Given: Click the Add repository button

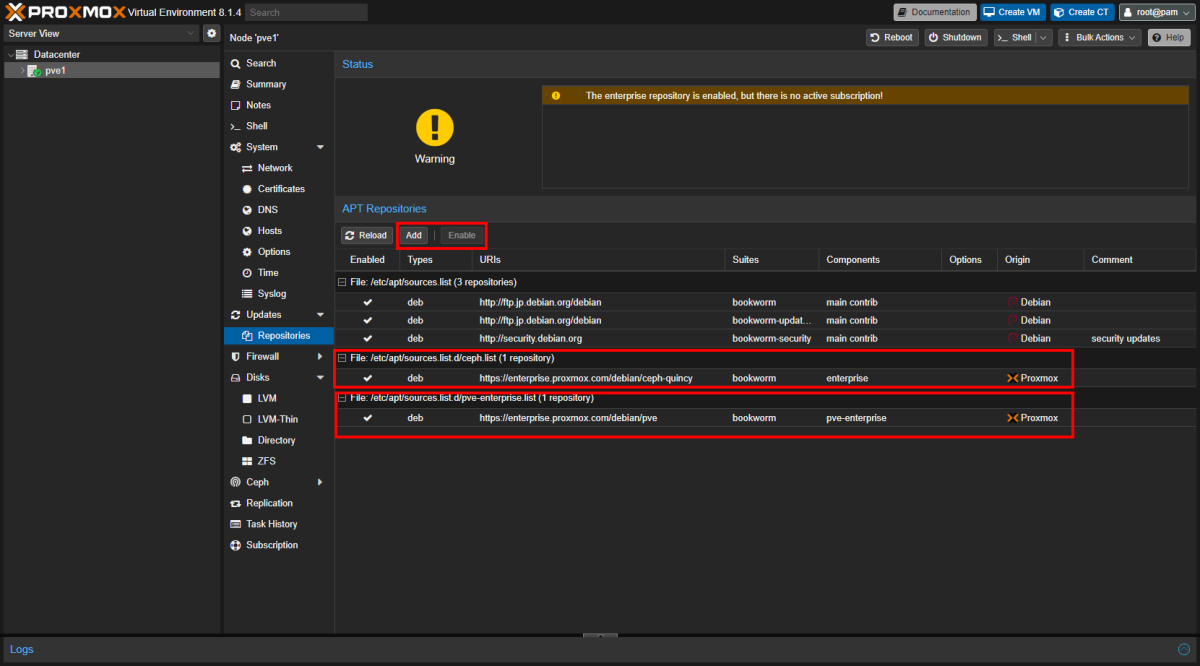Looking at the screenshot, I should pos(414,235).
